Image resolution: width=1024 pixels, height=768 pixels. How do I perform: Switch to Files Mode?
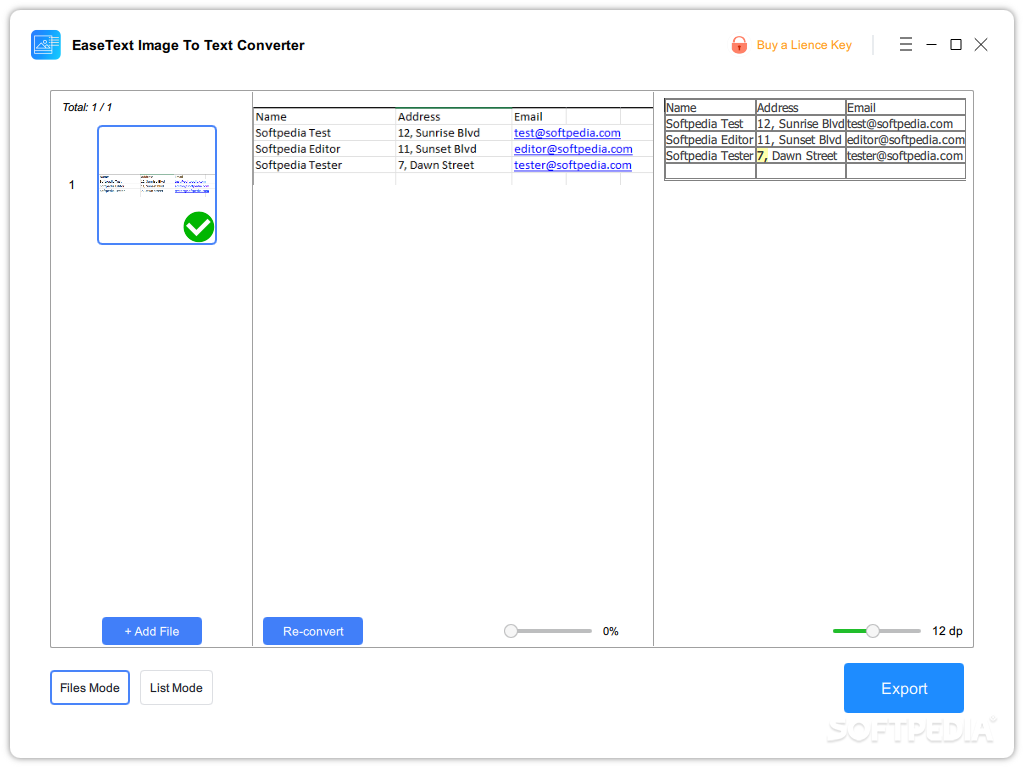(89, 688)
